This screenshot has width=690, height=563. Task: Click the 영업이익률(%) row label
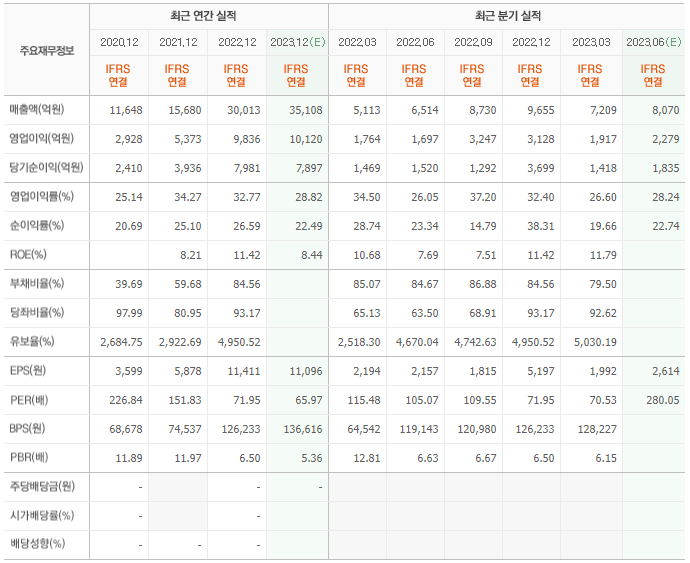click(42, 196)
